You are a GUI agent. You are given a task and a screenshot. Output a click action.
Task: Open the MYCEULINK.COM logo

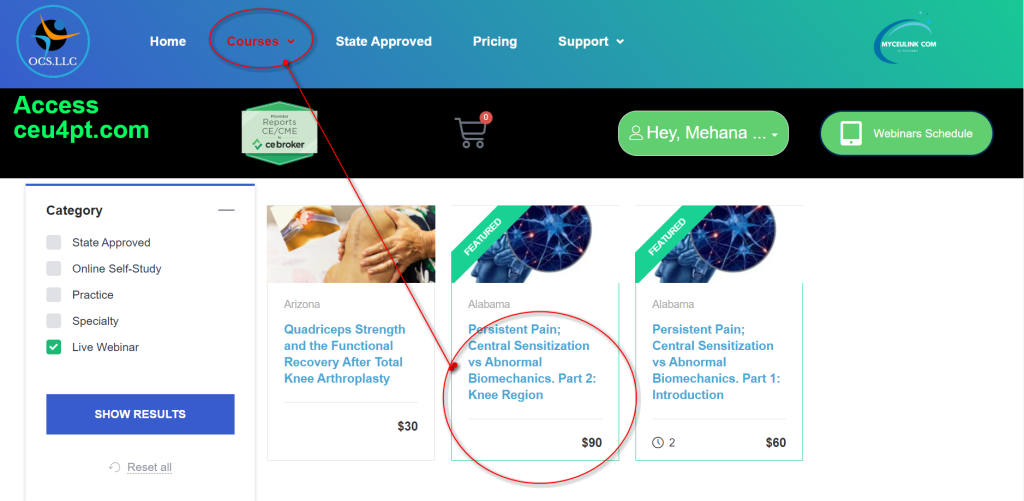tap(908, 41)
